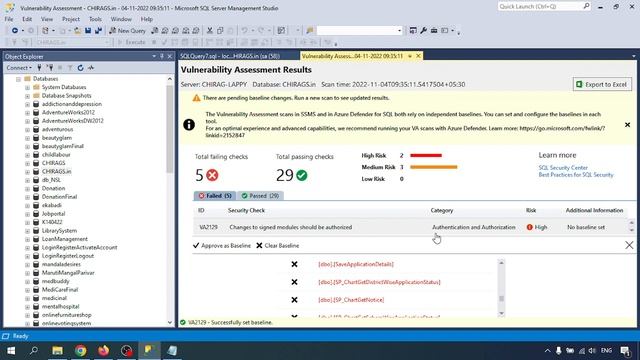Select the Donation database in tree
The height and width of the screenshot is (360, 640).
pyautogui.click(x=53, y=189)
